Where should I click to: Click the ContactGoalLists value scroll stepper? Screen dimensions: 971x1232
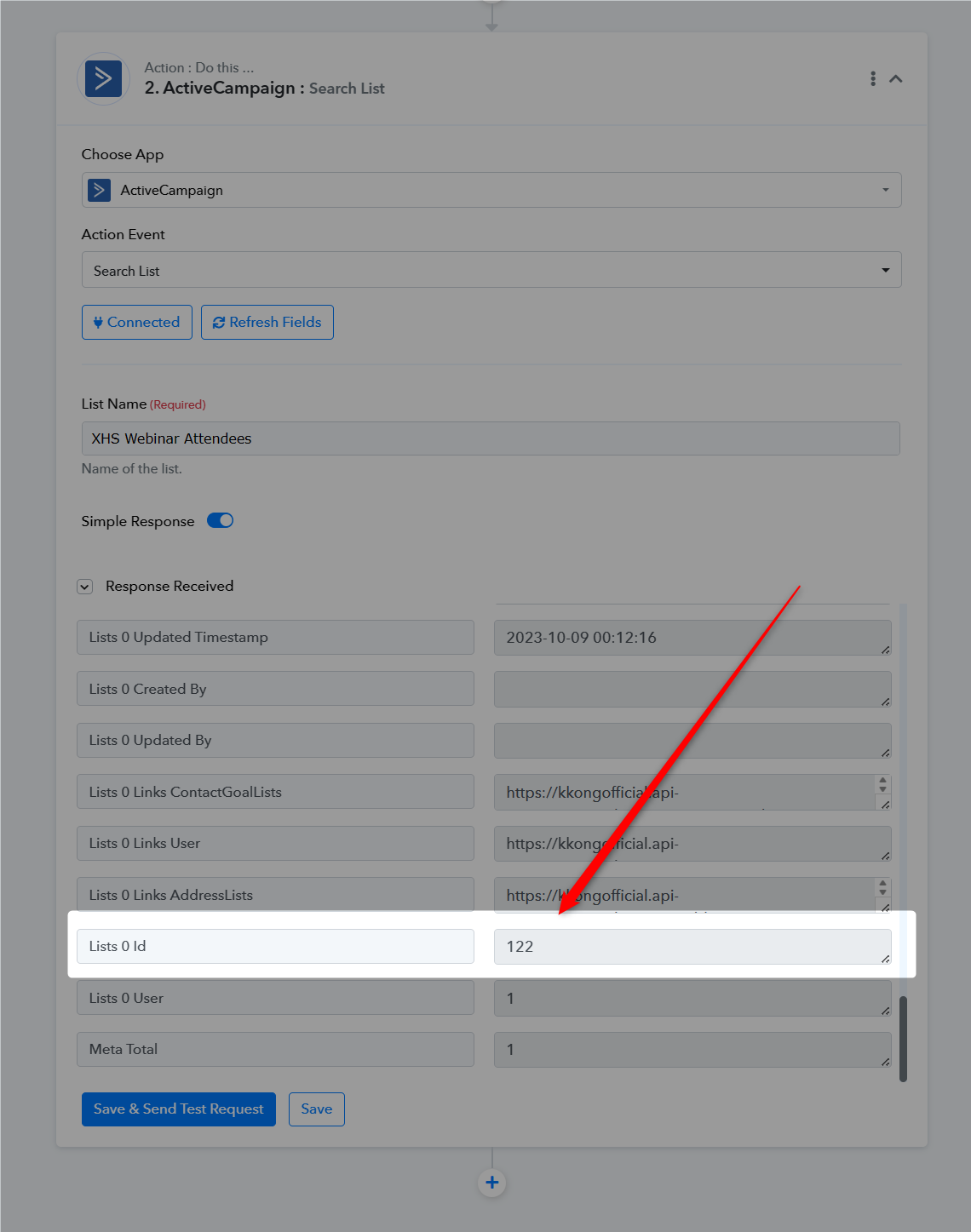882,784
